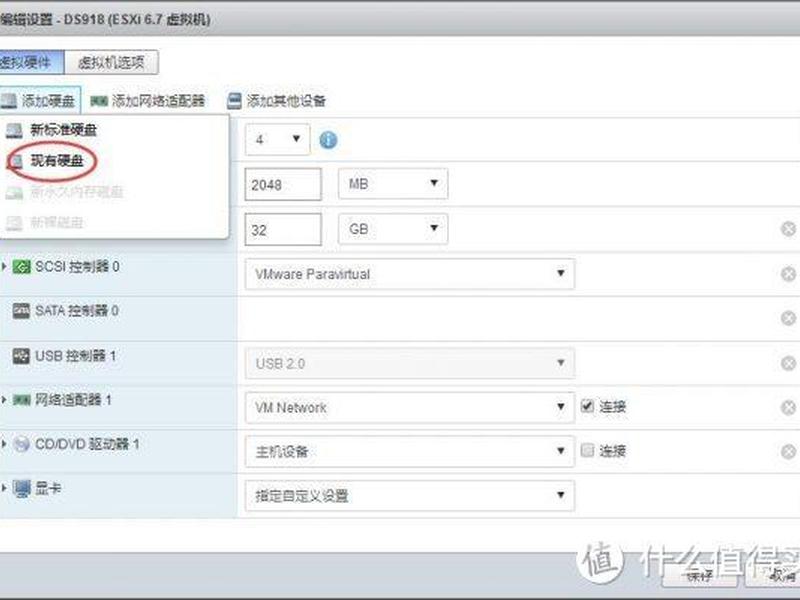Click the new standard hard disk icon
The image size is (800, 600).
coord(14,131)
